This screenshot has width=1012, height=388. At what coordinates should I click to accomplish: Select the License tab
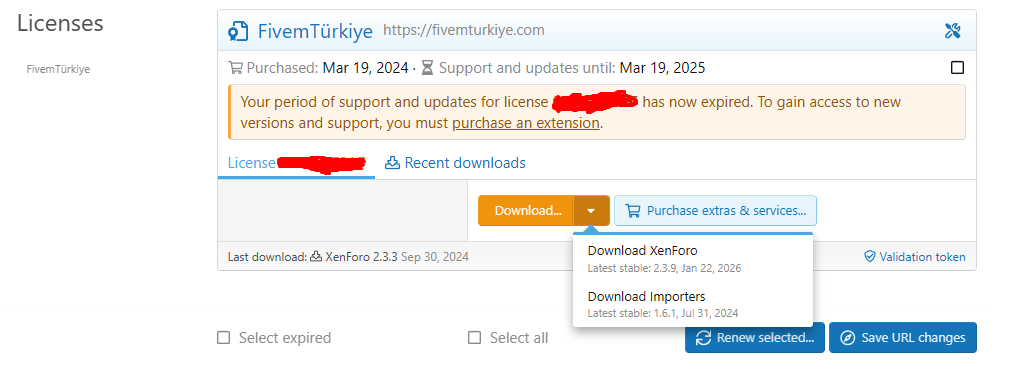click(x=297, y=163)
